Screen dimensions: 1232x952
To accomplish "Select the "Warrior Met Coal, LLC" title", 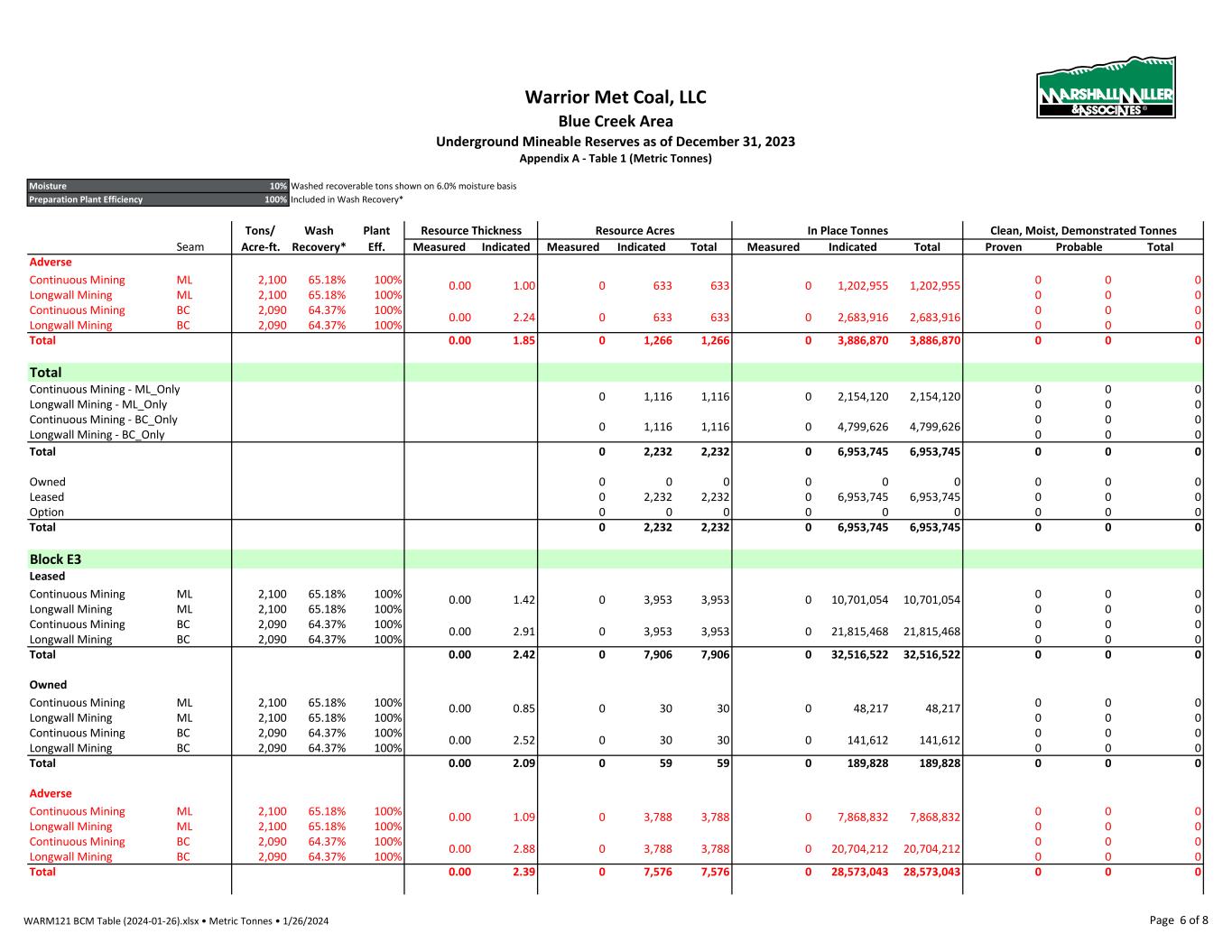I will point(616,97).
